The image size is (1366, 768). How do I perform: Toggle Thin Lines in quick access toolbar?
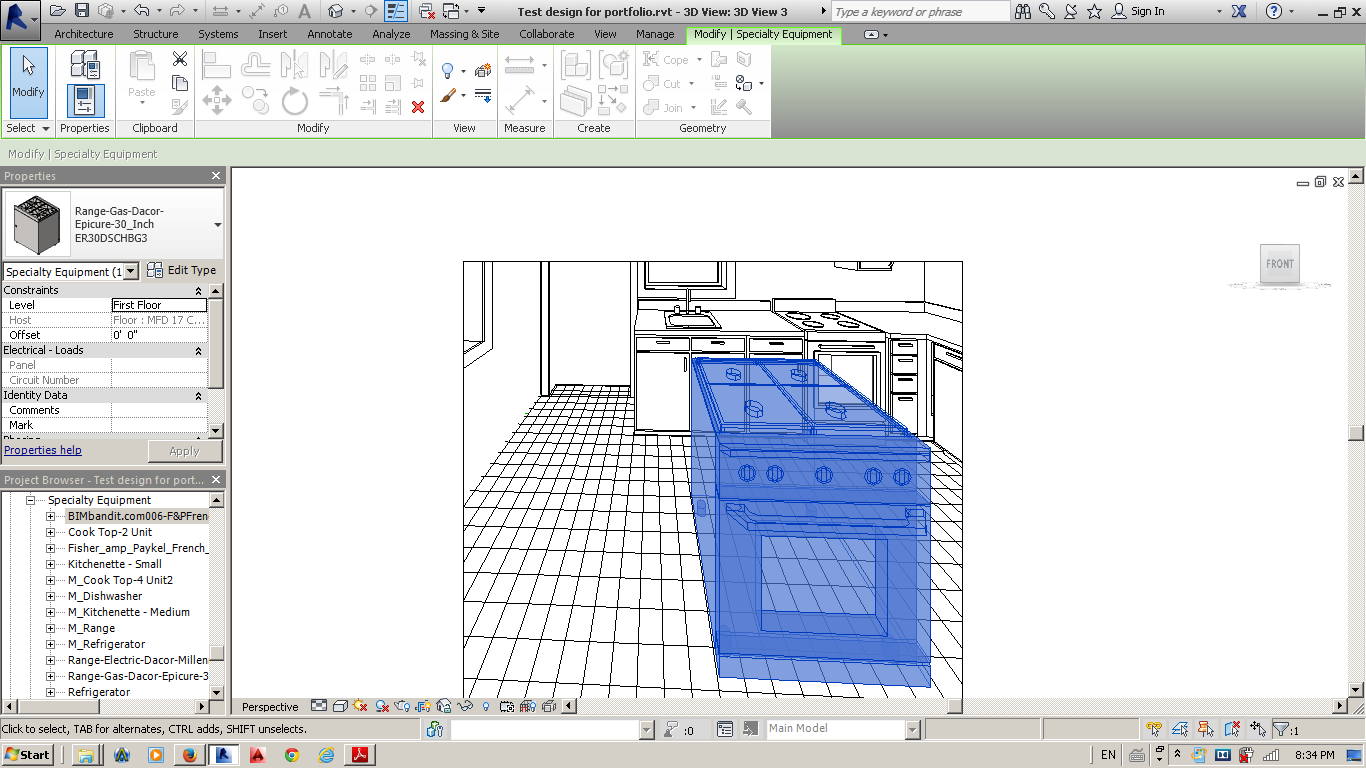[x=396, y=11]
